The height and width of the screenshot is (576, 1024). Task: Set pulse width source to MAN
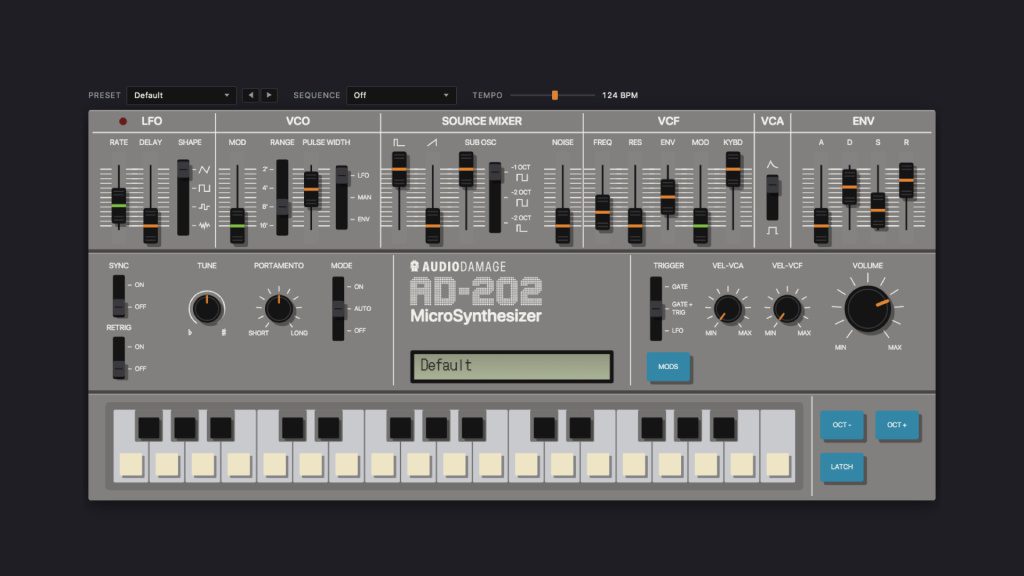tap(364, 197)
